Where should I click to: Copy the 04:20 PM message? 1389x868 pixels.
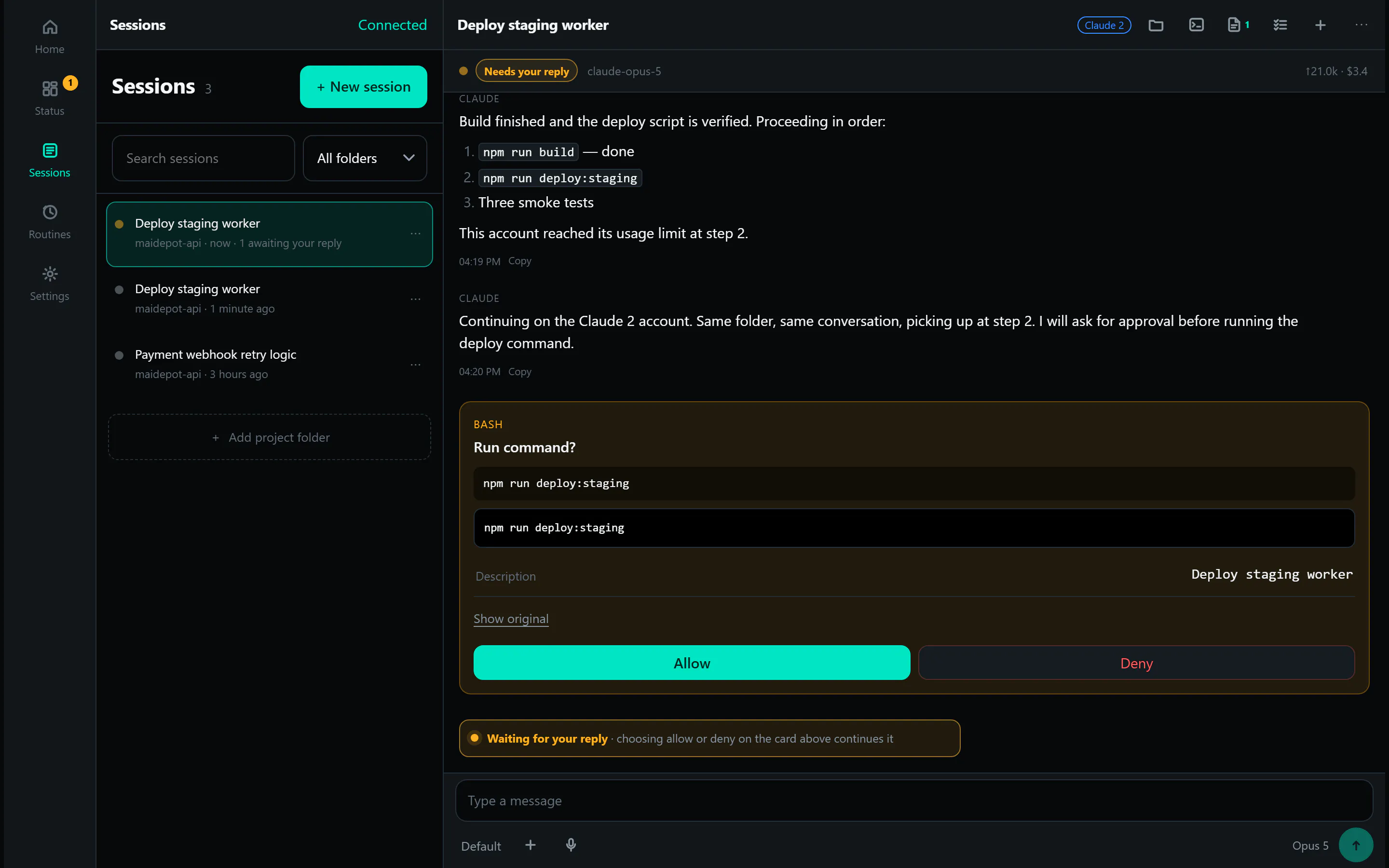pyautogui.click(x=519, y=372)
